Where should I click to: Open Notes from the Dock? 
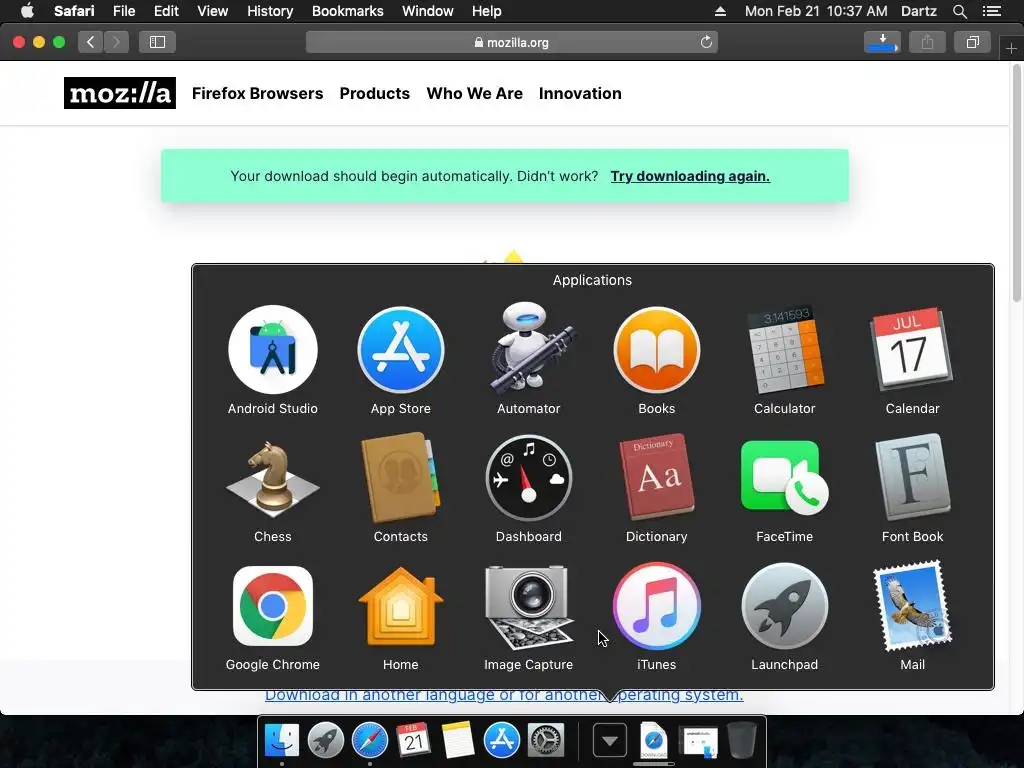[x=457, y=740]
